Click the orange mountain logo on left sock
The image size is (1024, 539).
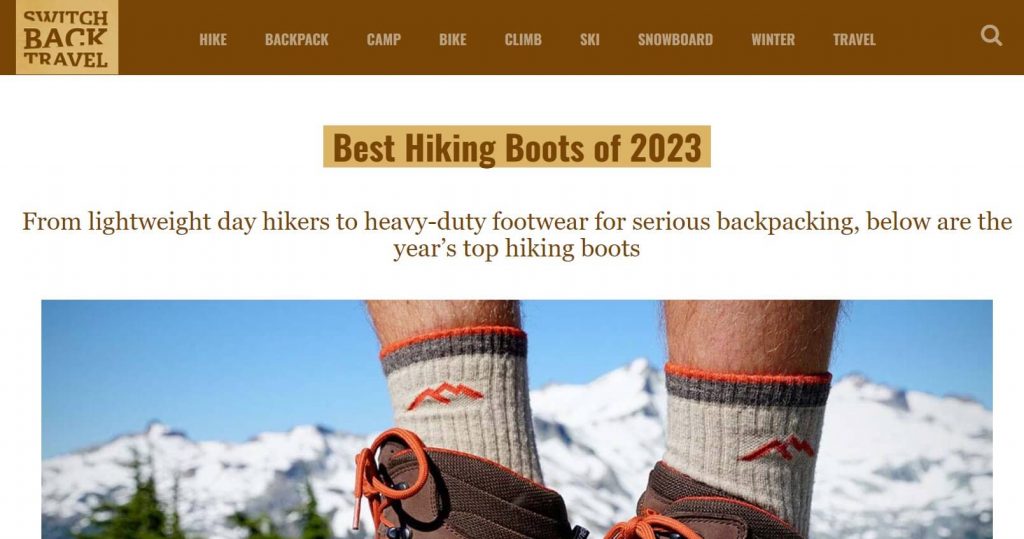pyautogui.click(x=445, y=395)
